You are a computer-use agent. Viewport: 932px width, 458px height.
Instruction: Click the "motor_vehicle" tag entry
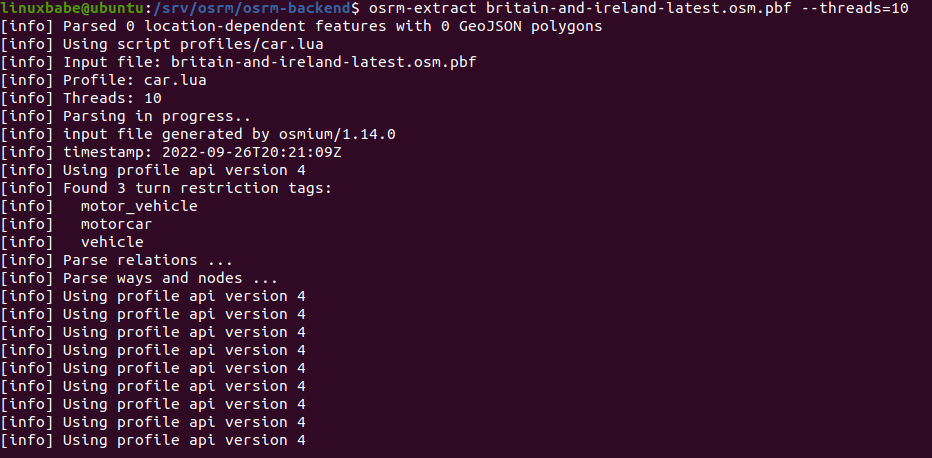click(x=139, y=206)
